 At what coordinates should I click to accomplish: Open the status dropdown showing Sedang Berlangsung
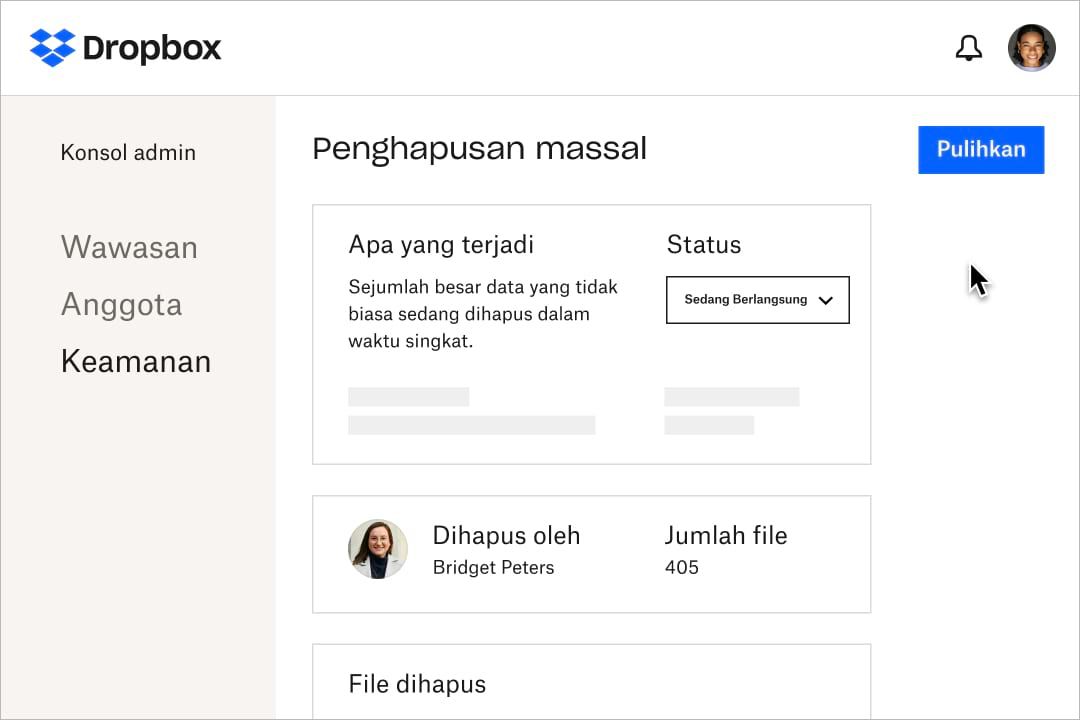point(757,300)
